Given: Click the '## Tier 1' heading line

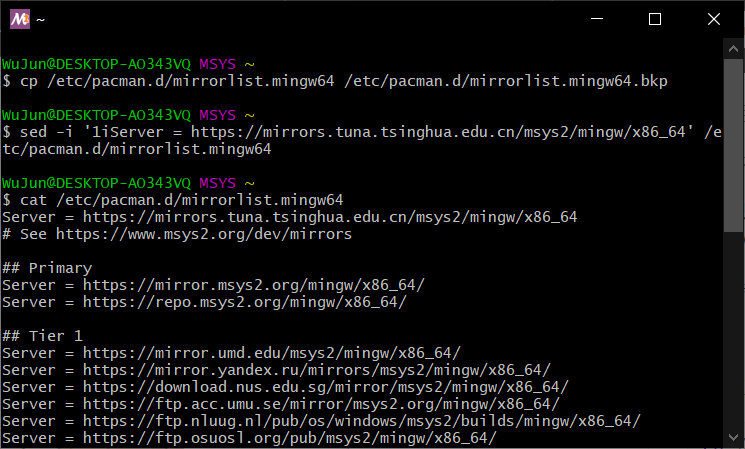Looking at the screenshot, I should click(x=43, y=336).
